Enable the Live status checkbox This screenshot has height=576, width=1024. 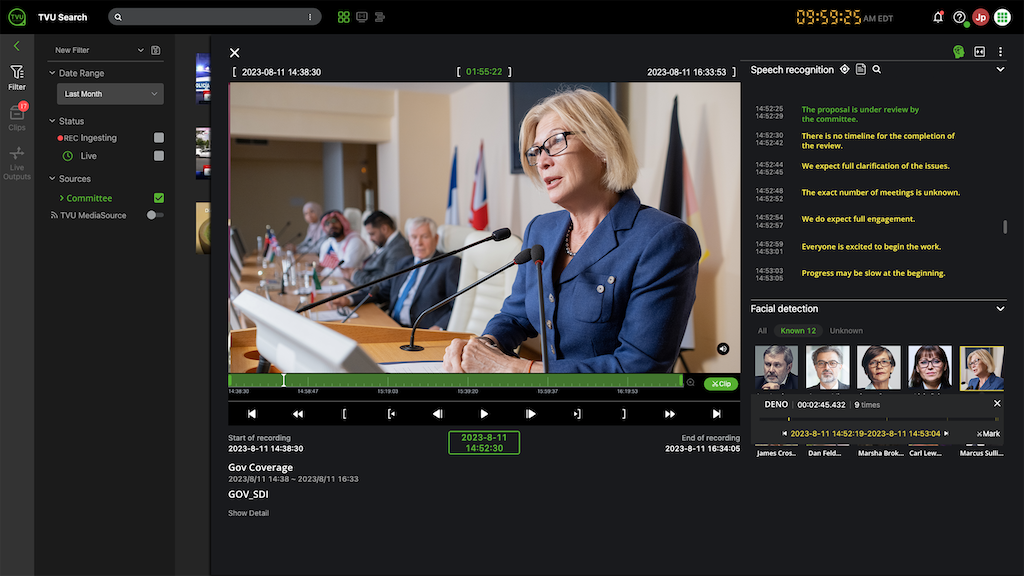(157, 155)
